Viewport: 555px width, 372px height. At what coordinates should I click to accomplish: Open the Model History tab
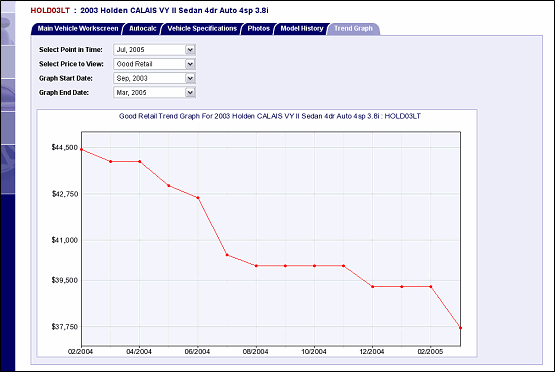point(302,29)
